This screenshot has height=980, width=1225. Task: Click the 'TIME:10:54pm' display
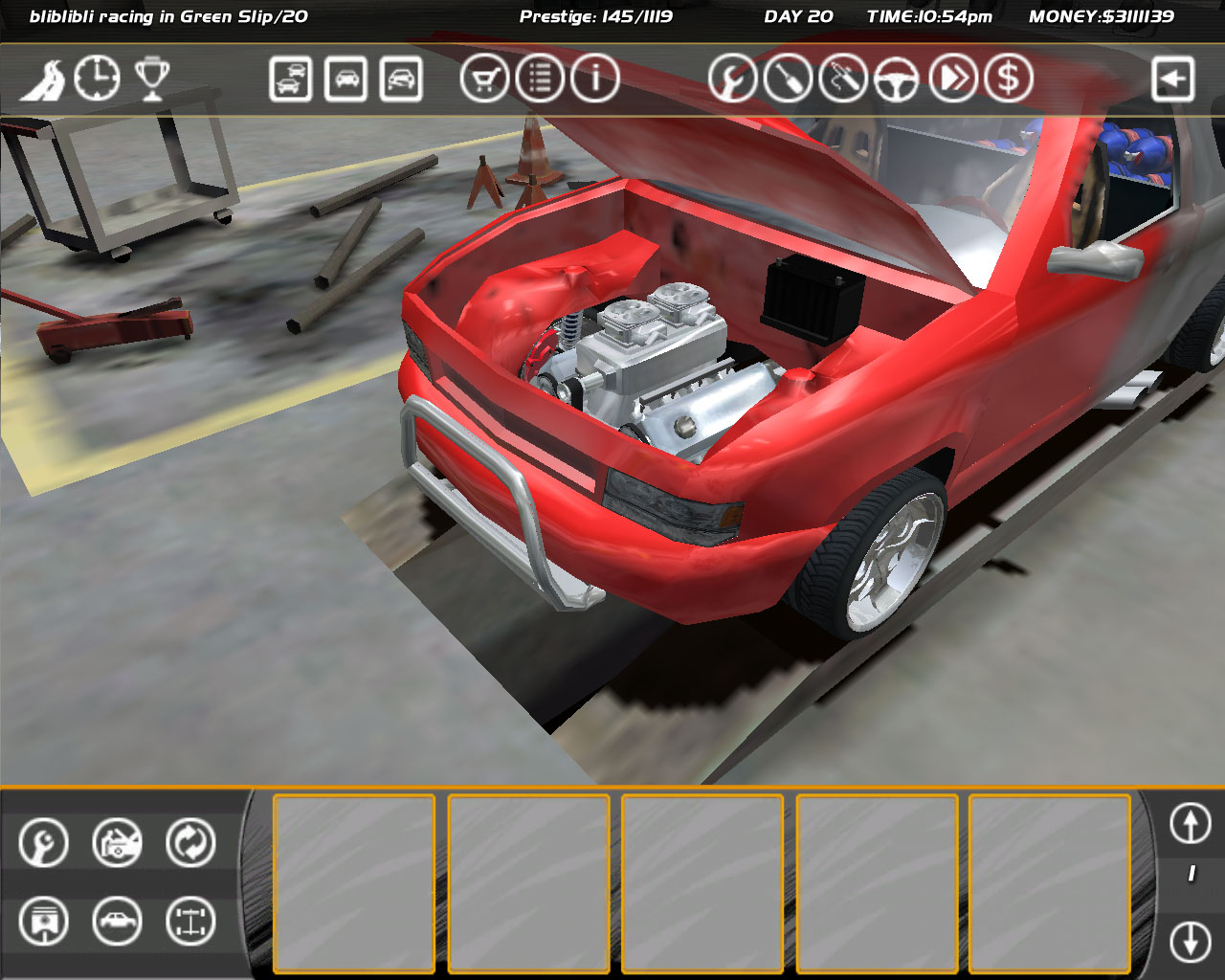coord(929,16)
